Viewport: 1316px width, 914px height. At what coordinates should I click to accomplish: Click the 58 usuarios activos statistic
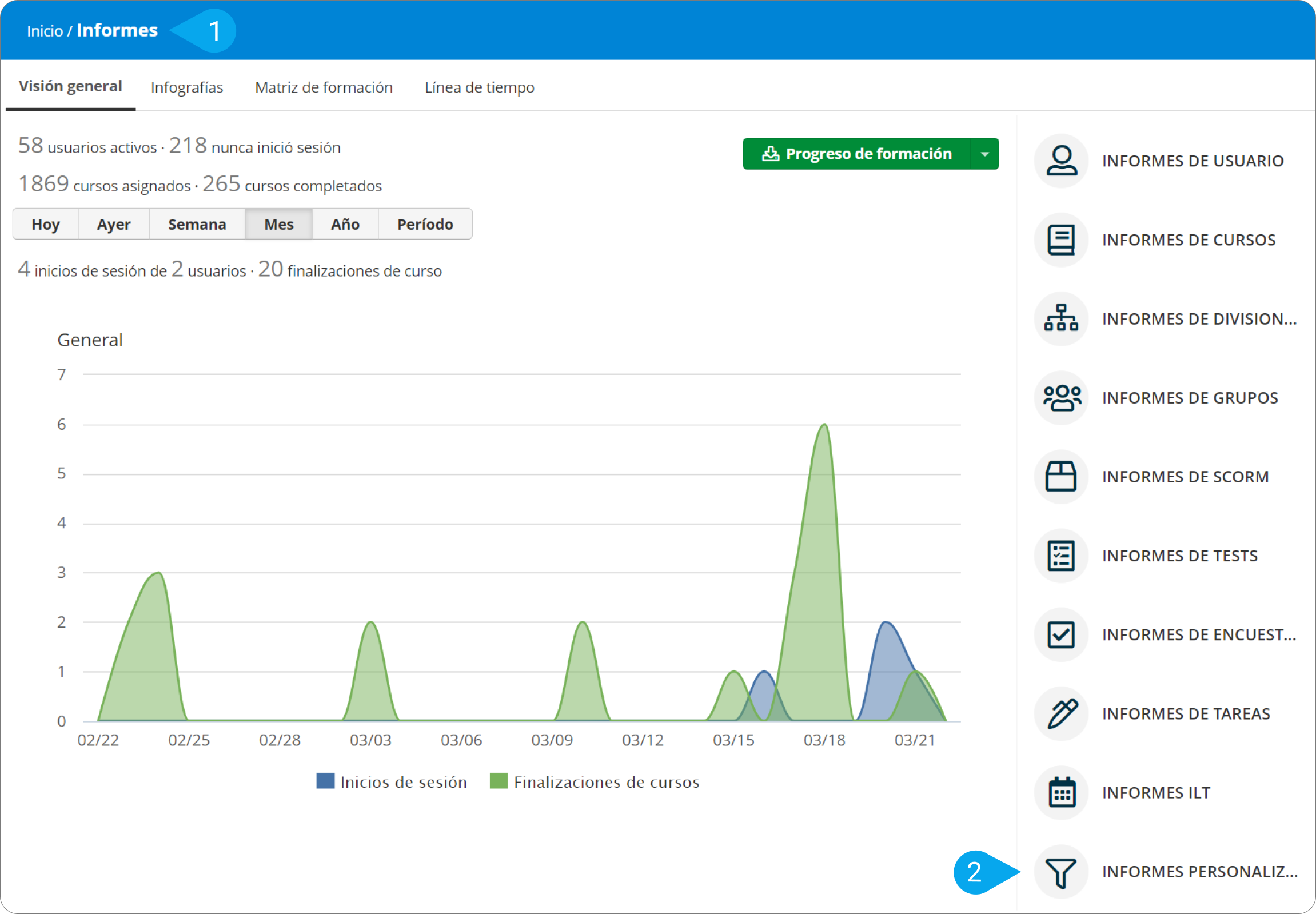[x=87, y=146]
